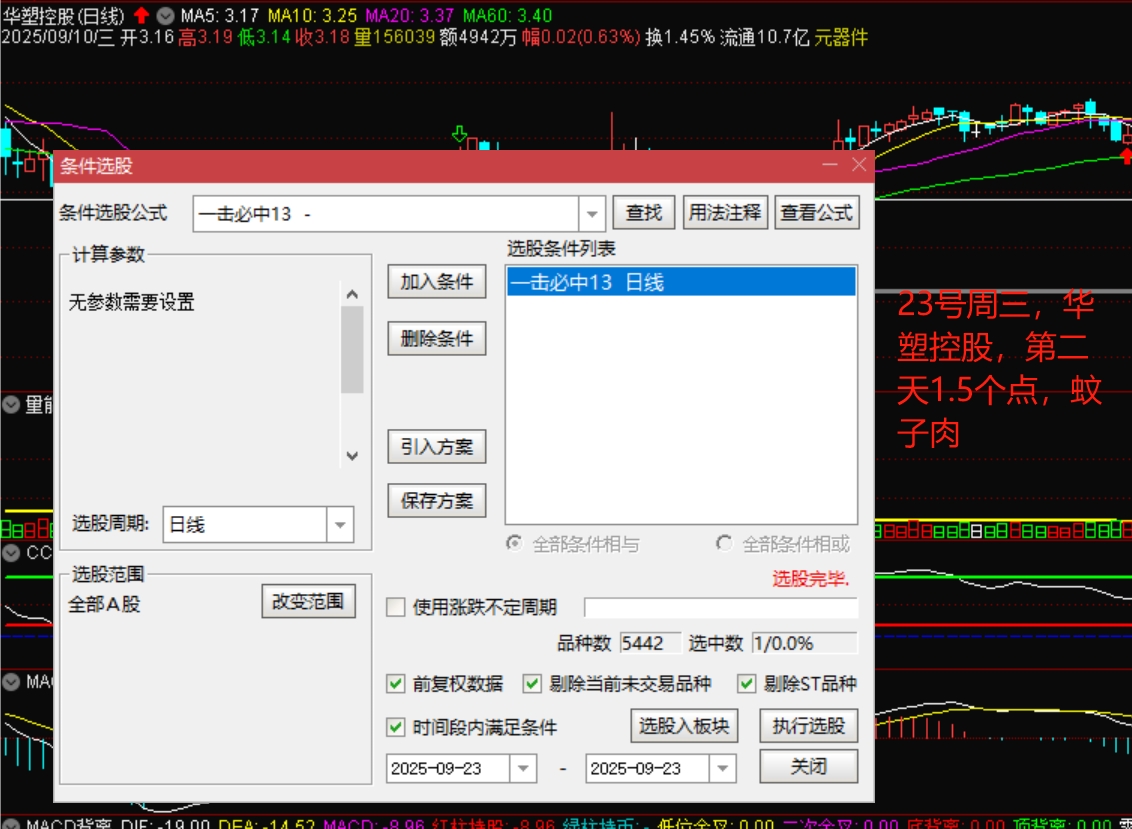This screenshot has width=1132, height=829.
Task: Click the MA20: 3.37 indicator label
Action: 409,15
